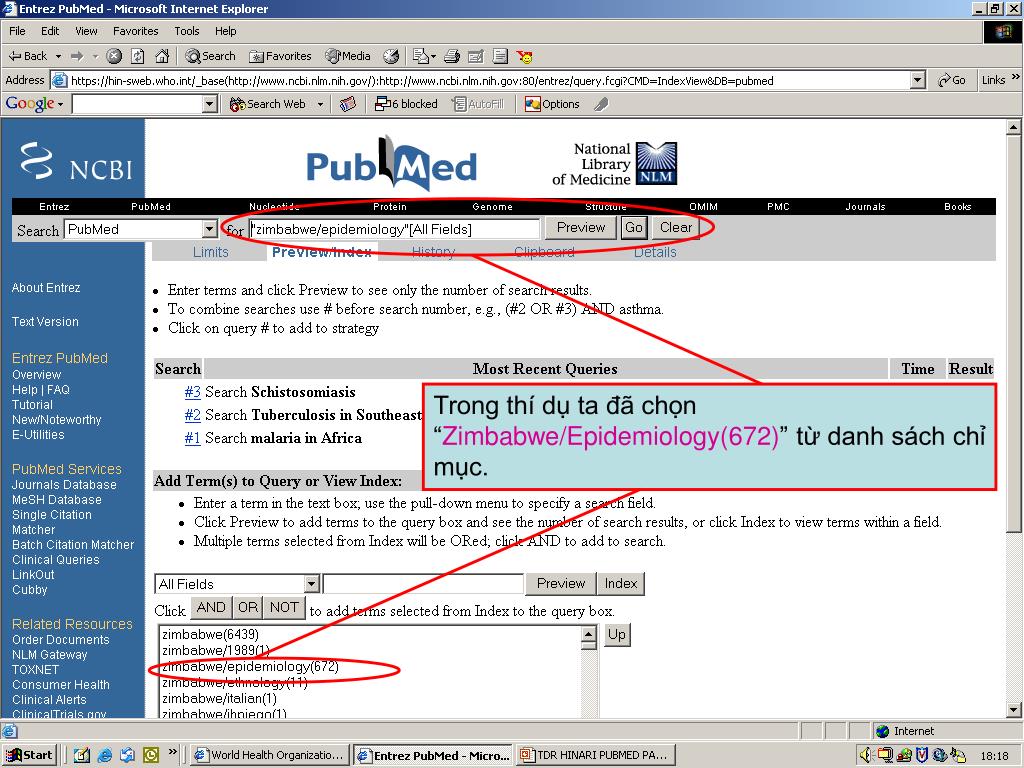Click the NCBI logo
The height and width of the screenshot is (768, 1024).
[x=76, y=161]
